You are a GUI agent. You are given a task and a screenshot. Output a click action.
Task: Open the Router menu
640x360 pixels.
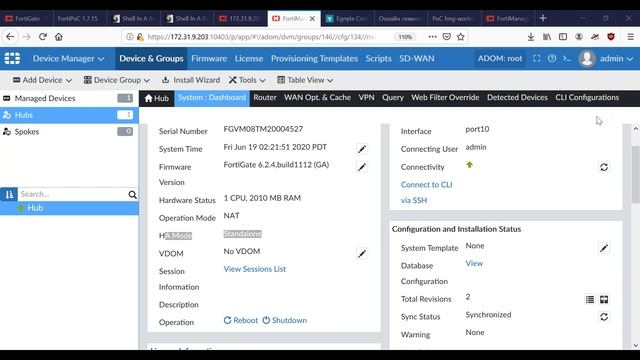point(264,98)
